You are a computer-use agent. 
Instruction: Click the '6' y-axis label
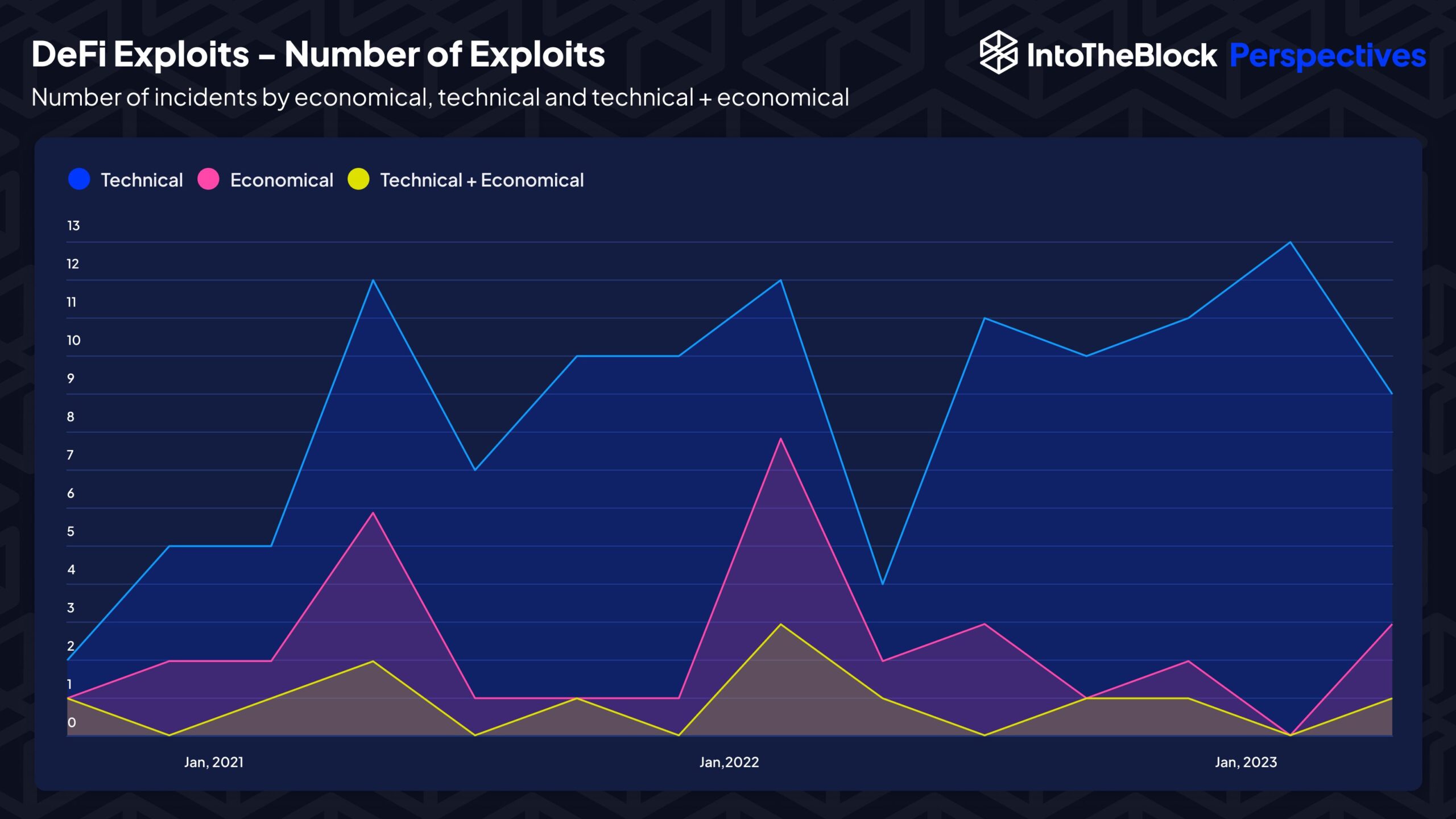[71, 493]
